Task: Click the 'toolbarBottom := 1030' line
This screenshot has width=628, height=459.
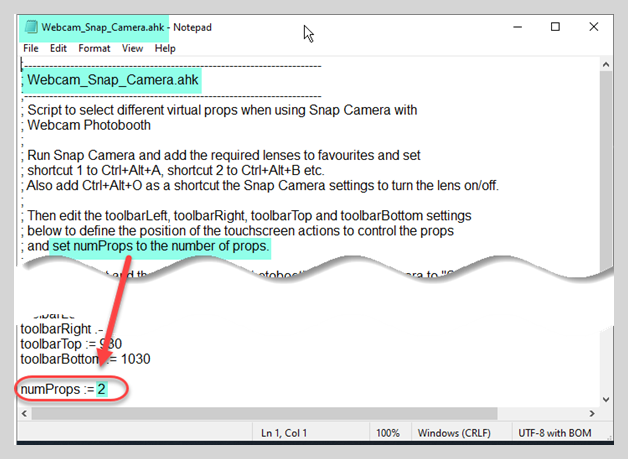Action: [x=85, y=359]
